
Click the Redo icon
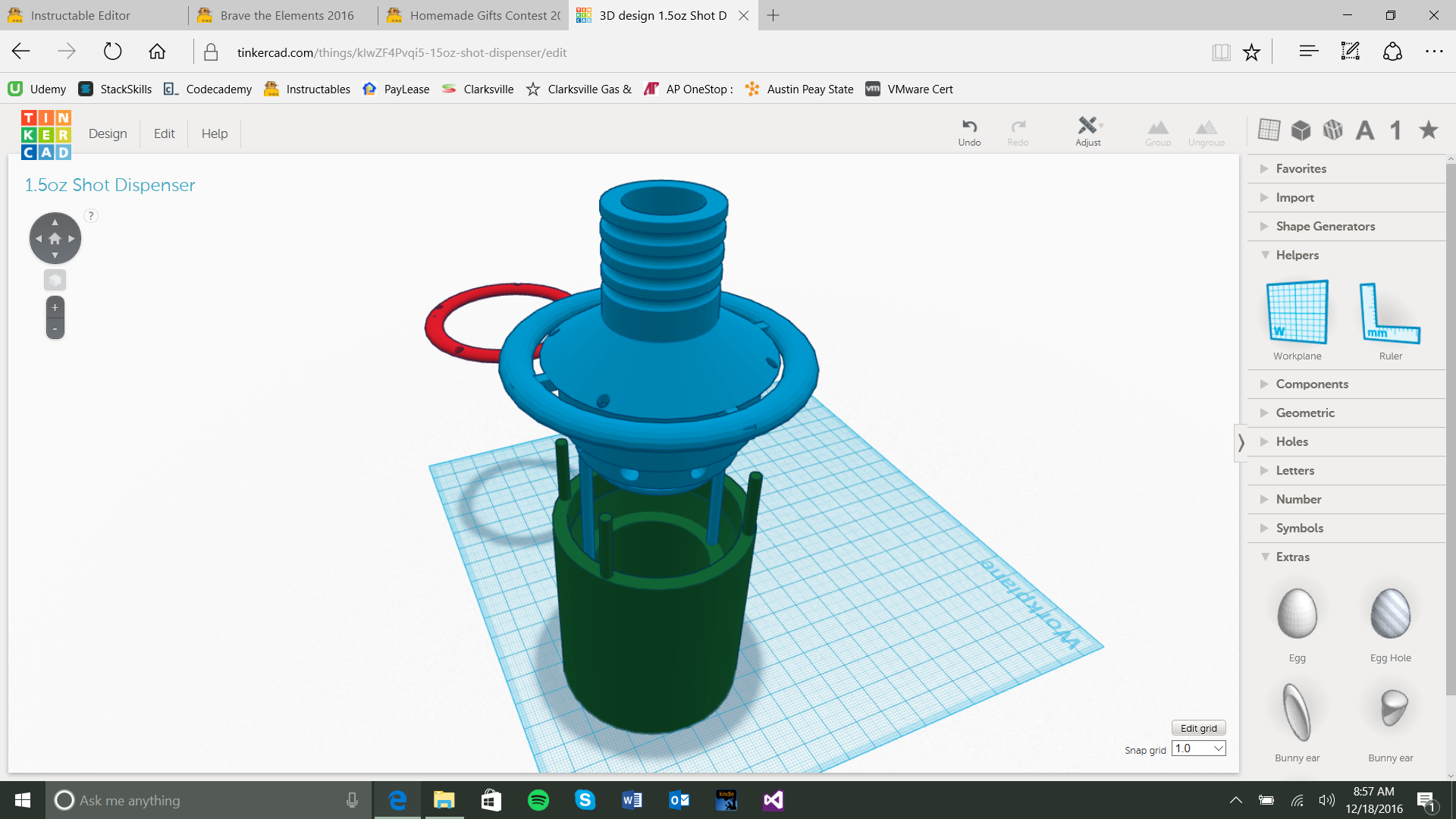pyautogui.click(x=1018, y=132)
